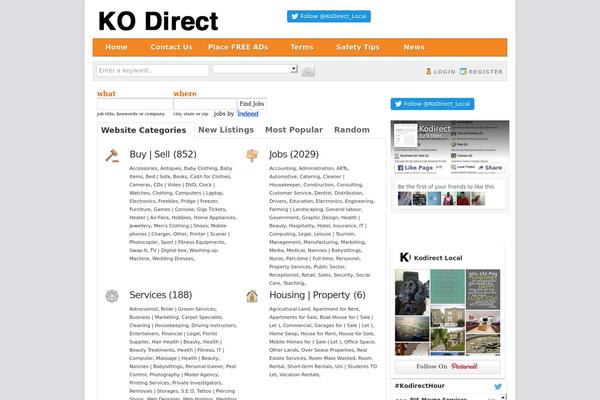The width and height of the screenshot is (600, 400).
Task: Click the header Follow @KoDirect_Local button
Action: [x=329, y=16]
